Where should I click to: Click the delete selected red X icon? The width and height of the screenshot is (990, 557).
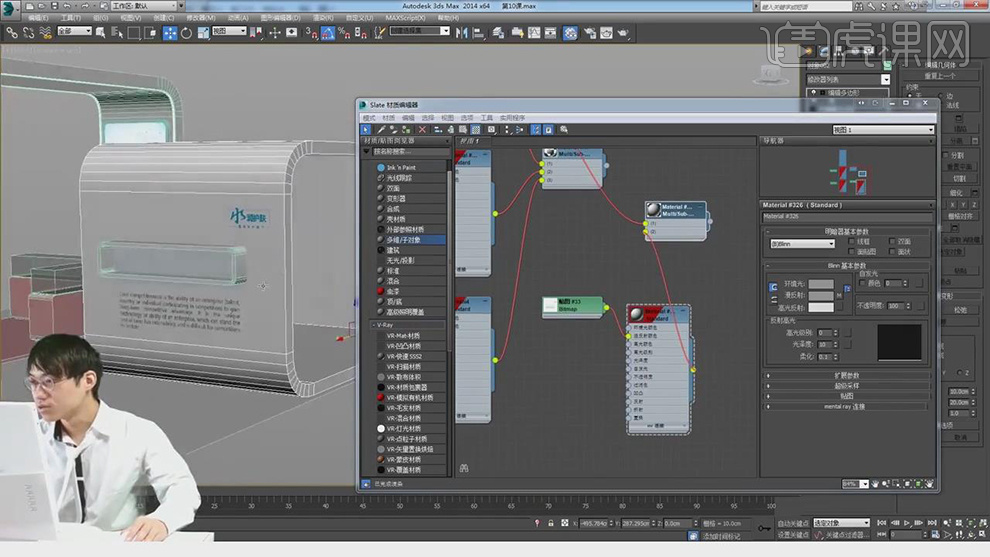click(422, 129)
